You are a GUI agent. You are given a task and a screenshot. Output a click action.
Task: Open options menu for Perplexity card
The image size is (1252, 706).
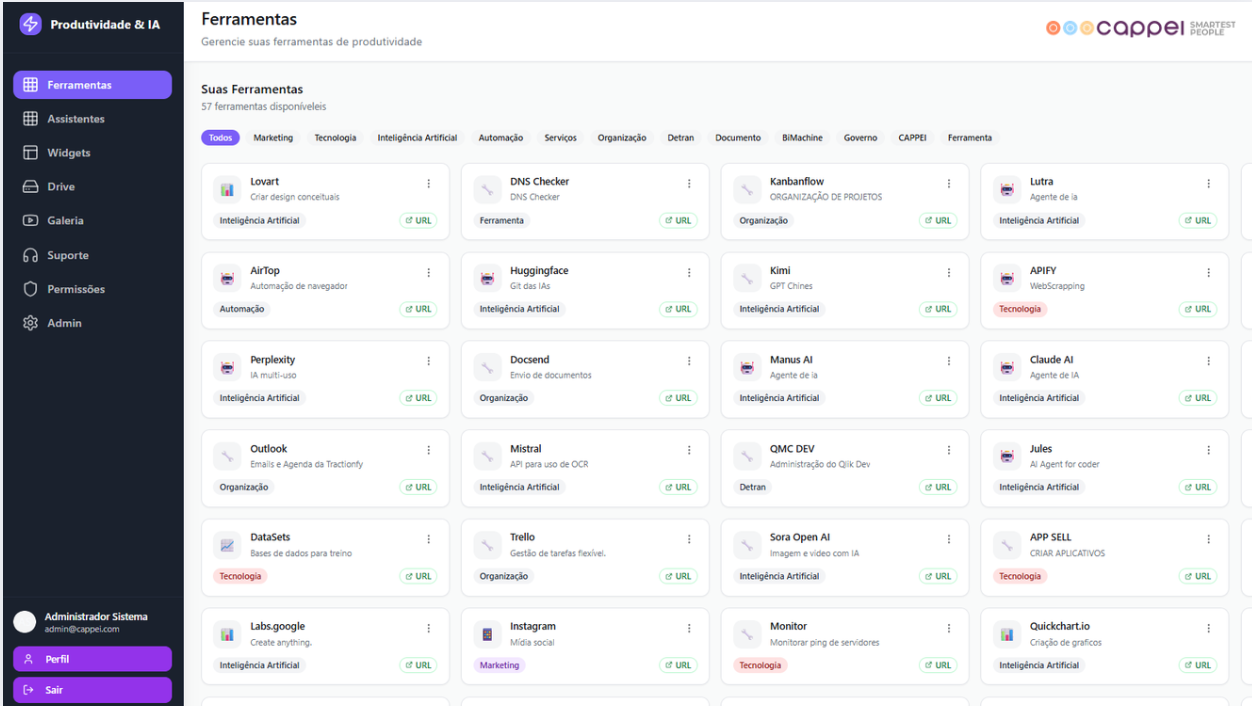(429, 361)
